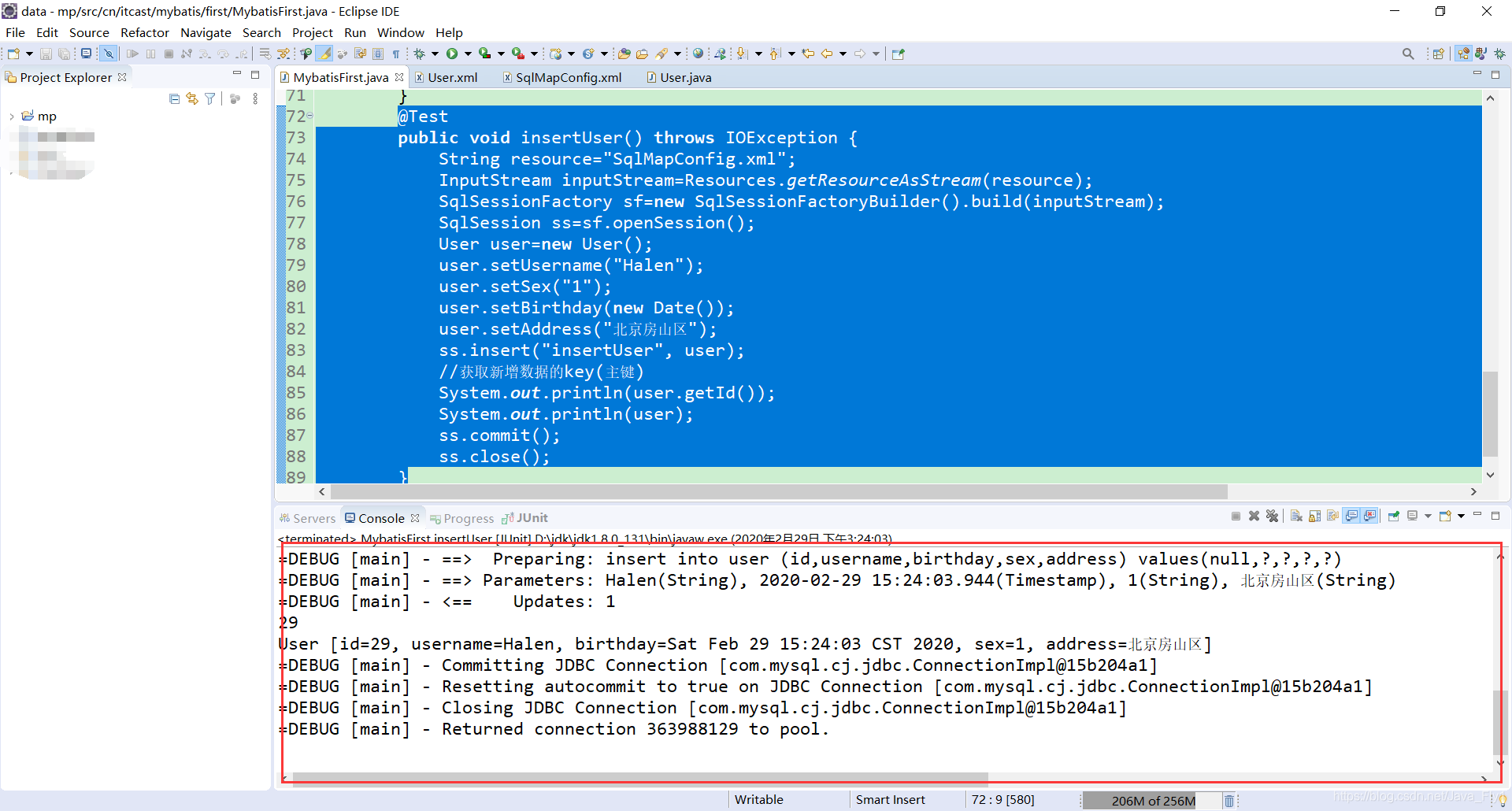The image size is (1512, 811).
Task: Switch to the Debug perspective icon
Action: (1499, 54)
